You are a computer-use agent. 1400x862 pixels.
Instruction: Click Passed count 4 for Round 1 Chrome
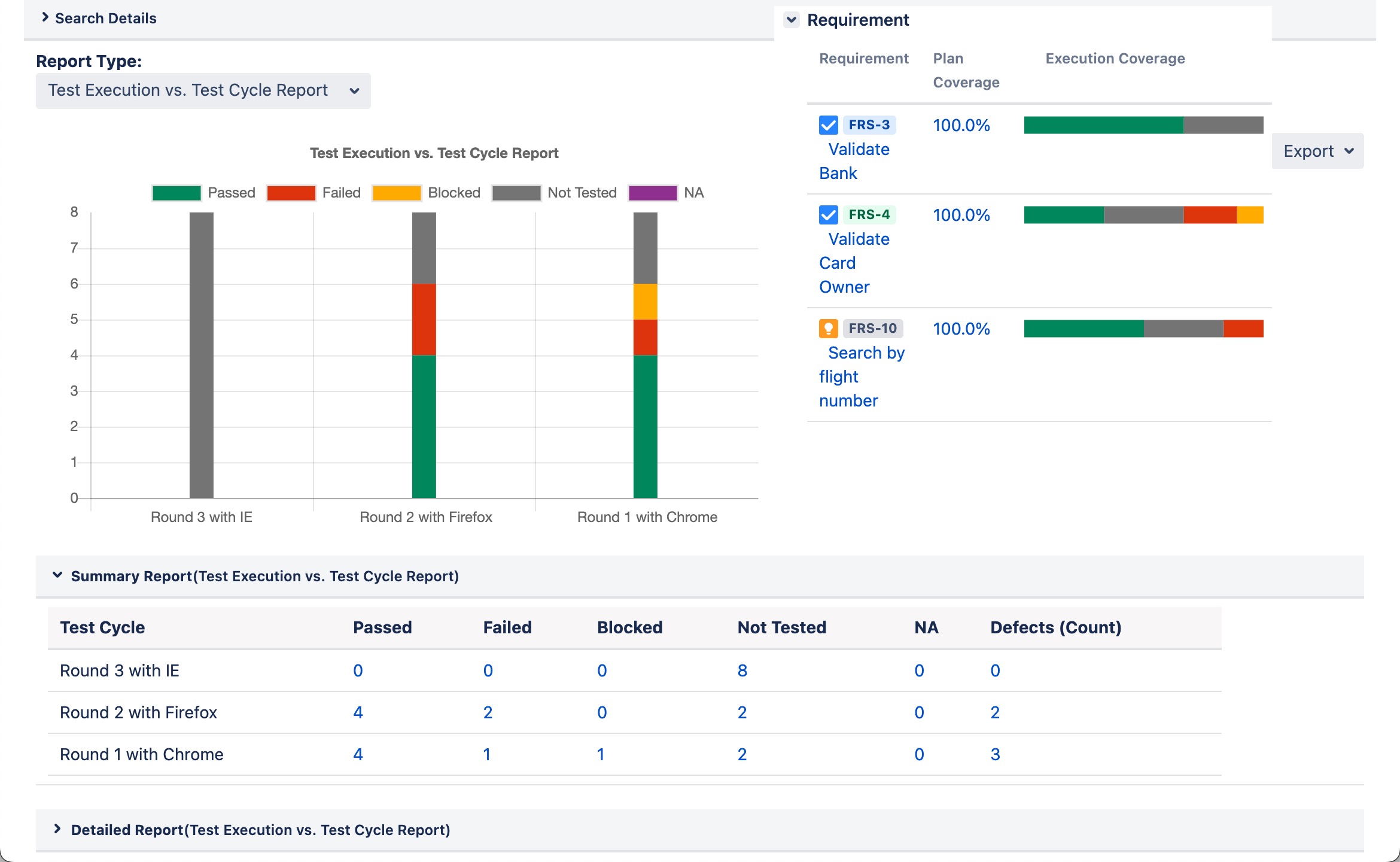pyautogui.click(x=358, y=754)
